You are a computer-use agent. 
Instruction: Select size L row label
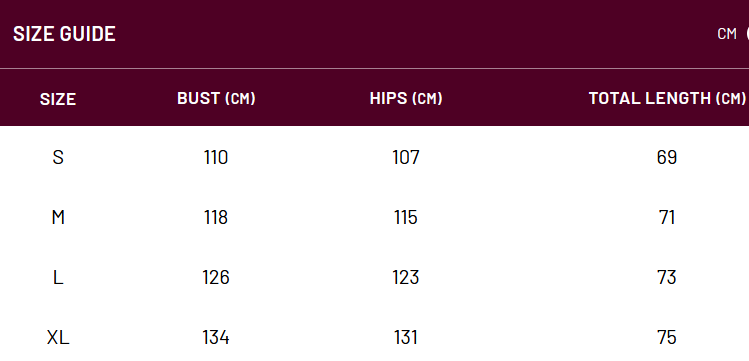[58, 277]
